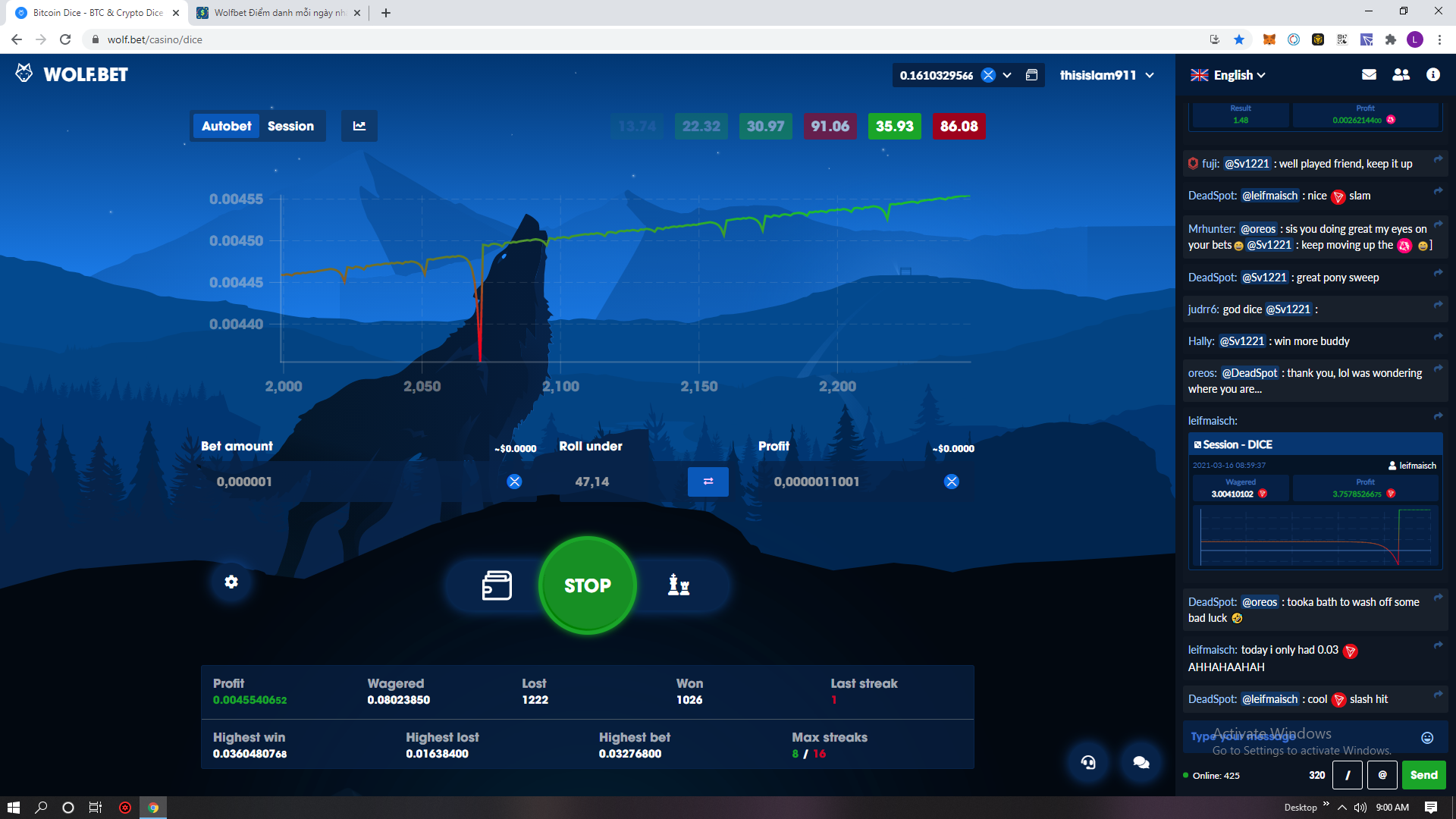Switch to Session mode

290,126
